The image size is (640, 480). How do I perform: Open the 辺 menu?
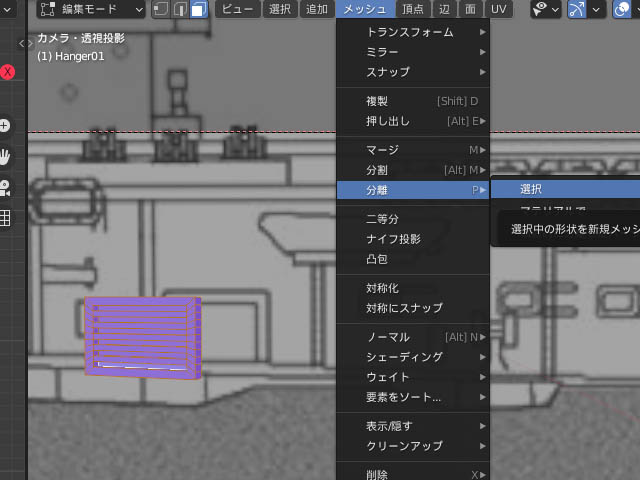444,9
